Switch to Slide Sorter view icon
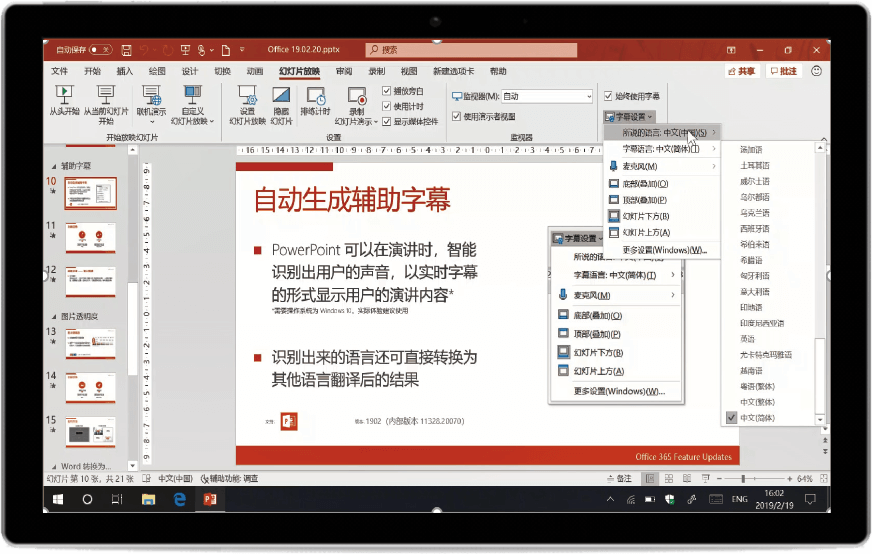Viewport: 872px width, 554px height. tap(669, 478)
